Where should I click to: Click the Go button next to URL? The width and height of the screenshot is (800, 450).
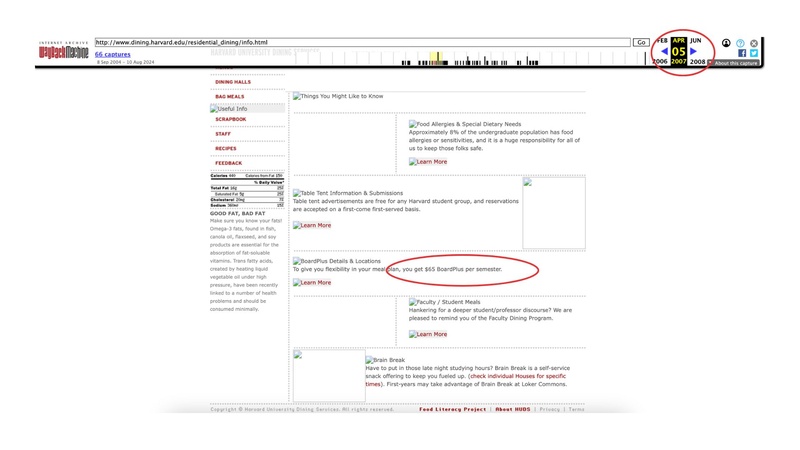(641, 42)
